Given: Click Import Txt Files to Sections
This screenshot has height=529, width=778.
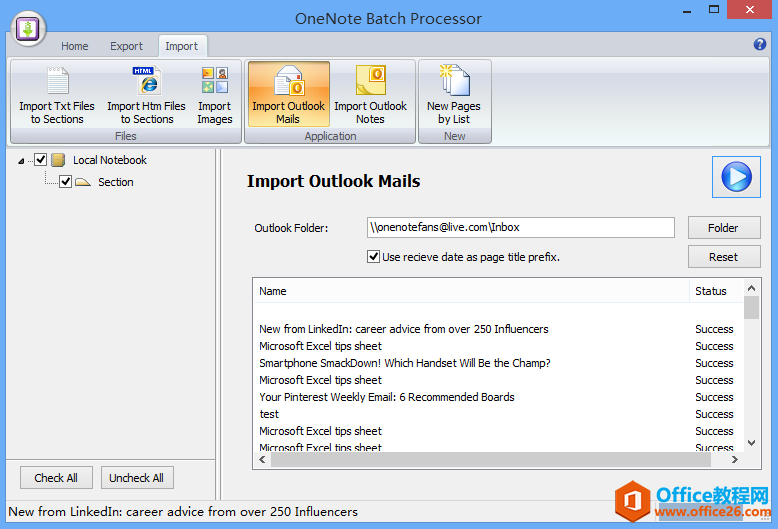Looking at the screenshot, I should [57, 95].
